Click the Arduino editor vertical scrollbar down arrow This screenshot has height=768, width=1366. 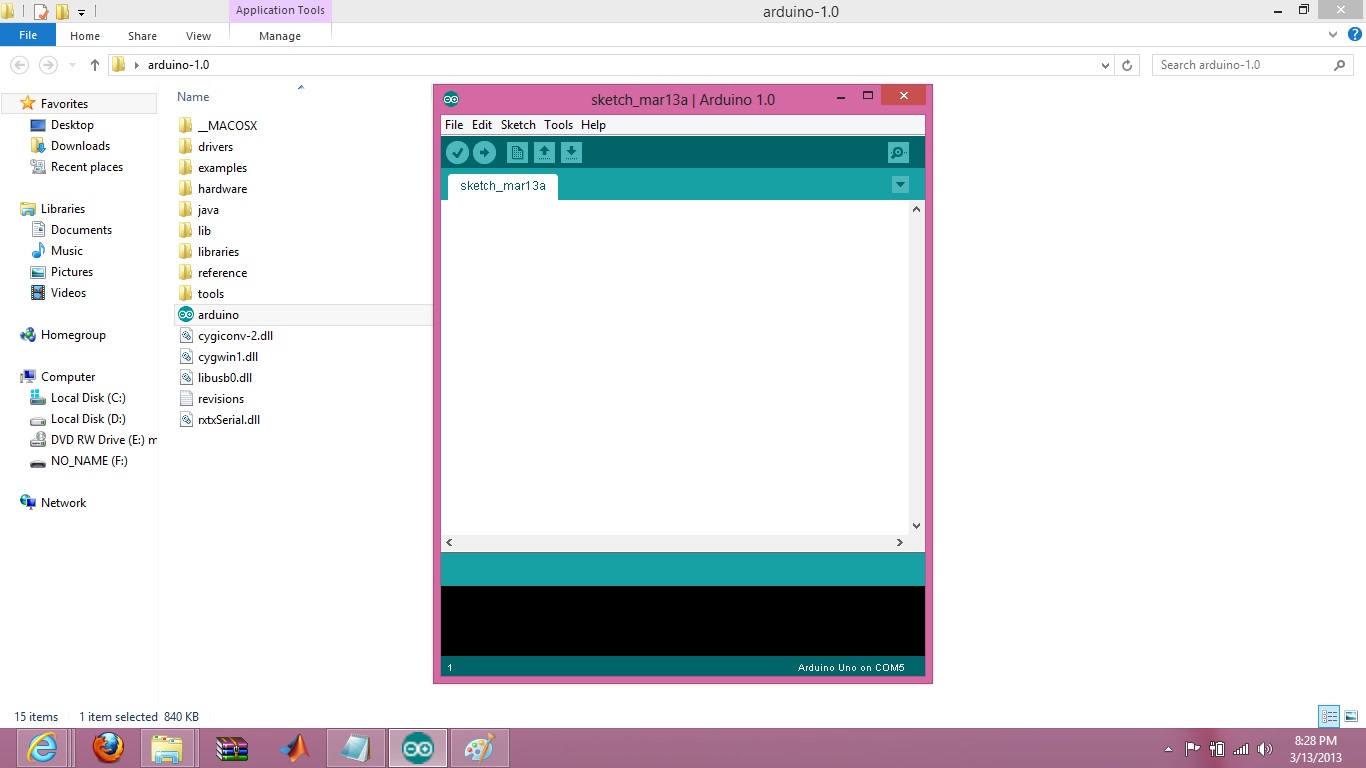[916, 525]
